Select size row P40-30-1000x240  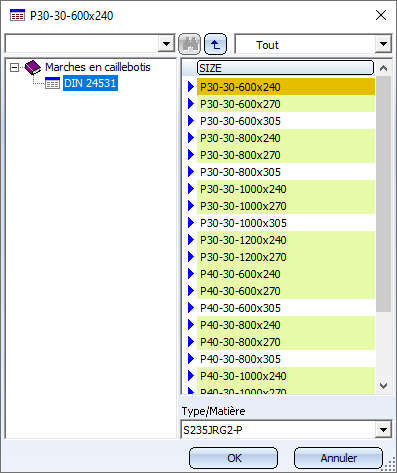(286, 376)
